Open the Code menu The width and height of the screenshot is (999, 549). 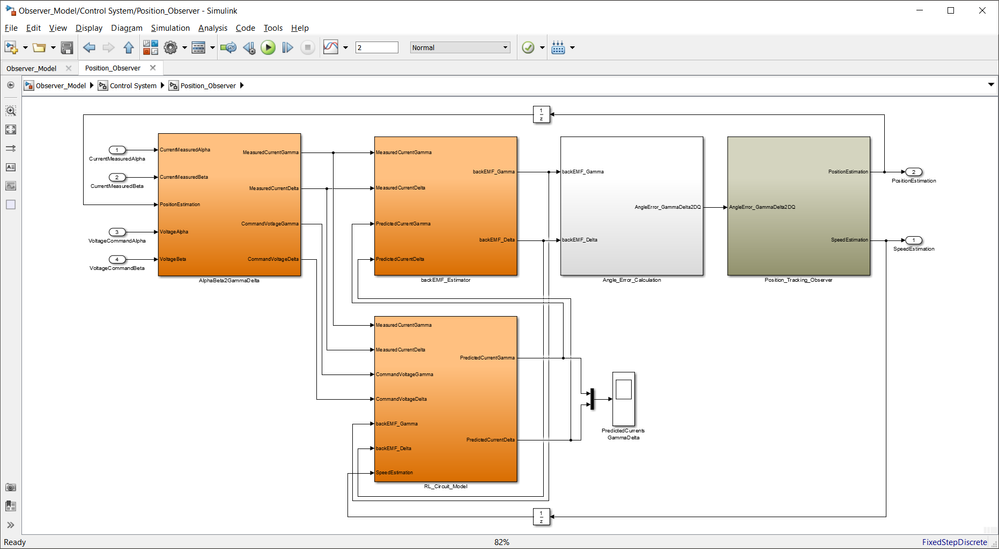245,28
